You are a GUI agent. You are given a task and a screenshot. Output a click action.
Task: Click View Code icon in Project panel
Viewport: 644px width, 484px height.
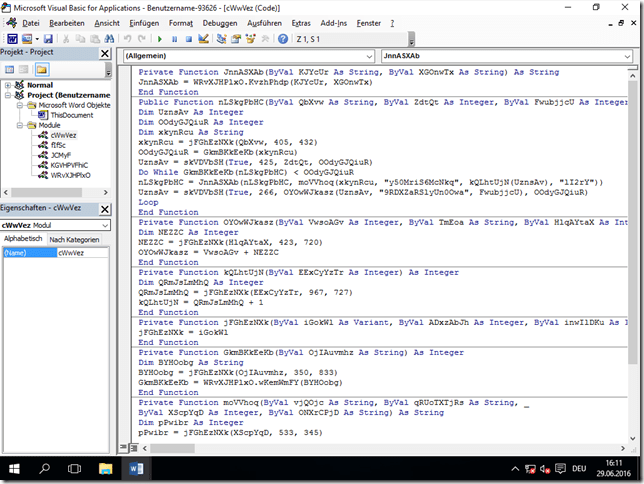pos(10,70)
